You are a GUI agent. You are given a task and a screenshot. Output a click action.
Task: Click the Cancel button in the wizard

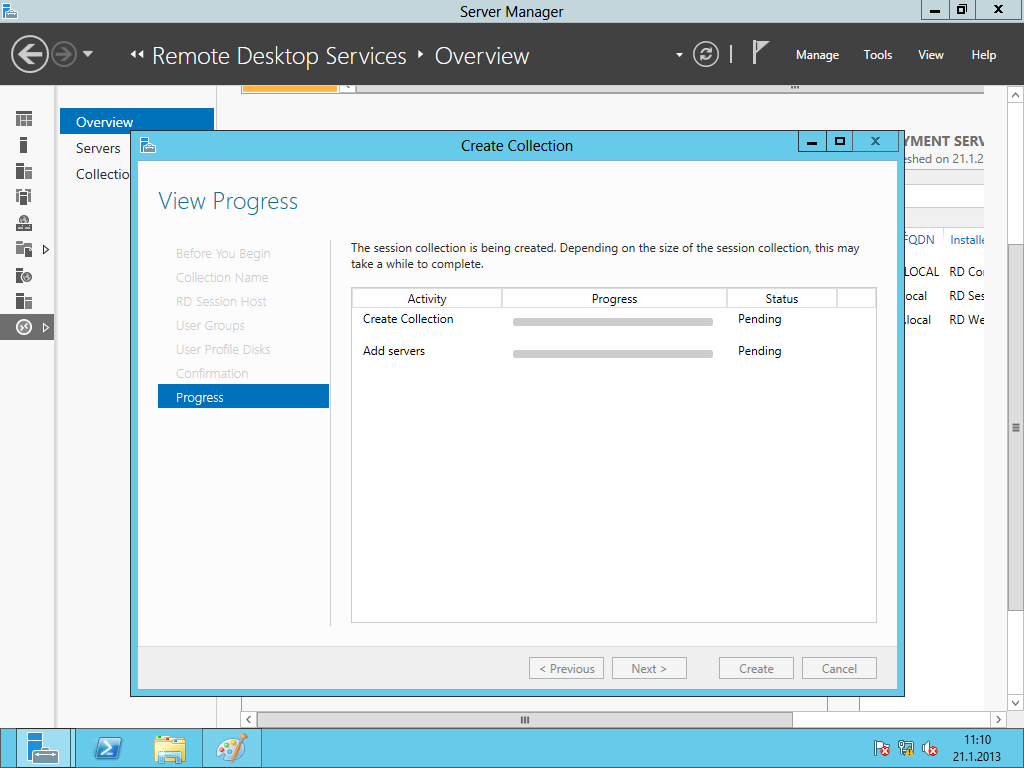click(x=839, y=669)
